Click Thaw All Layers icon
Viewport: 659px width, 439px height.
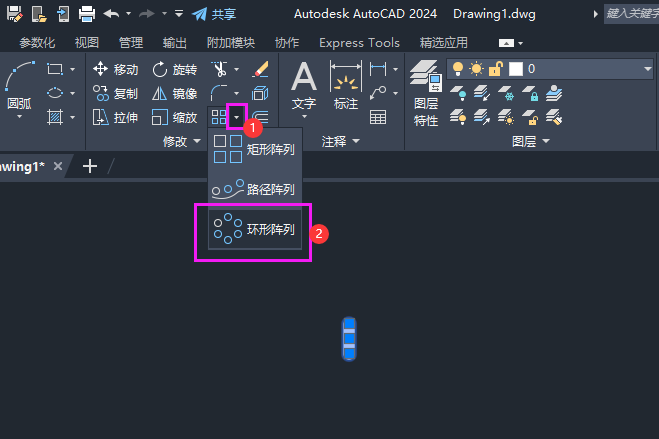coord(506,117)
